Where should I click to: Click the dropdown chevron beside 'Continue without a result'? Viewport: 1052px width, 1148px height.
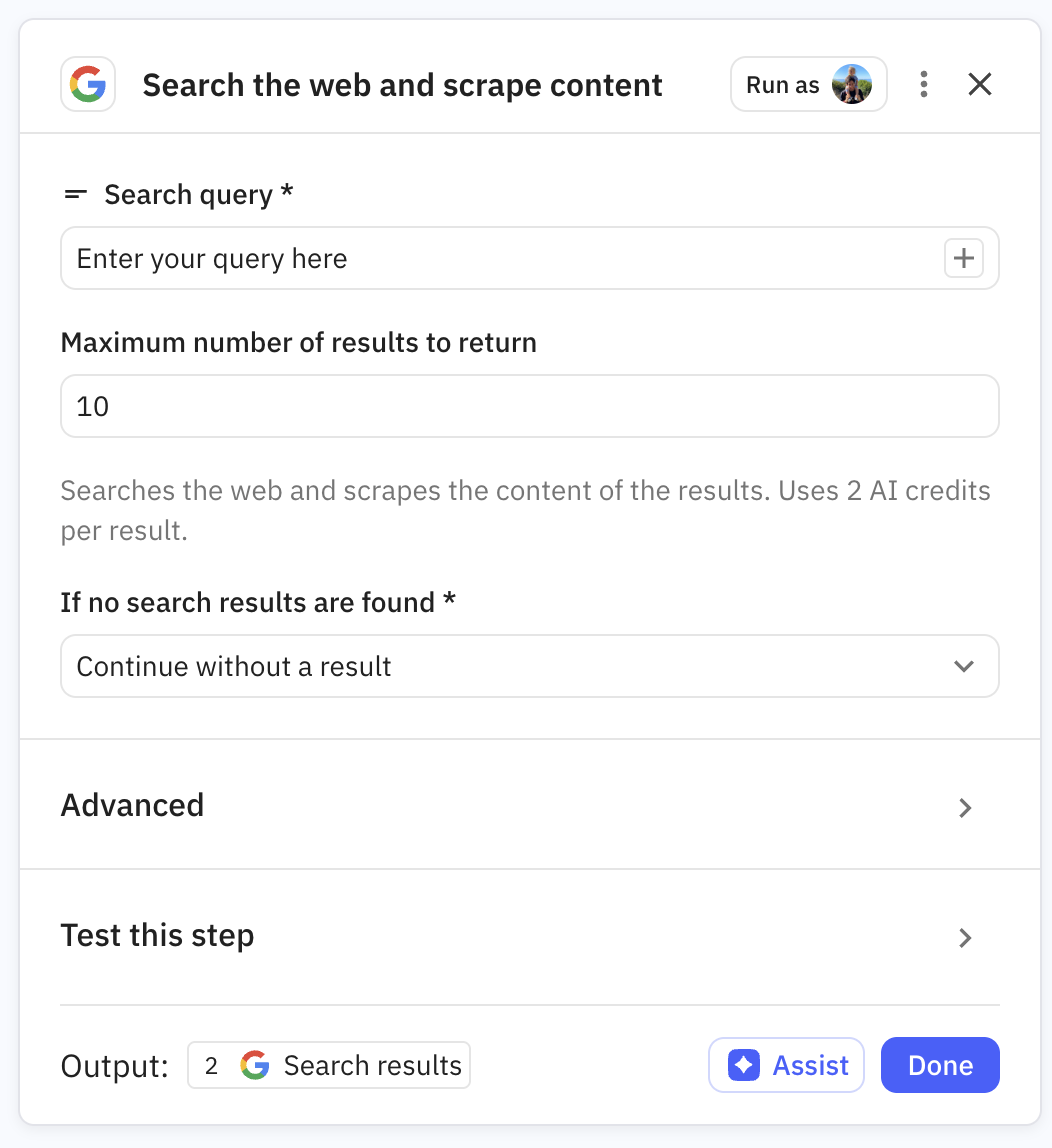click(x=964, y=667)
